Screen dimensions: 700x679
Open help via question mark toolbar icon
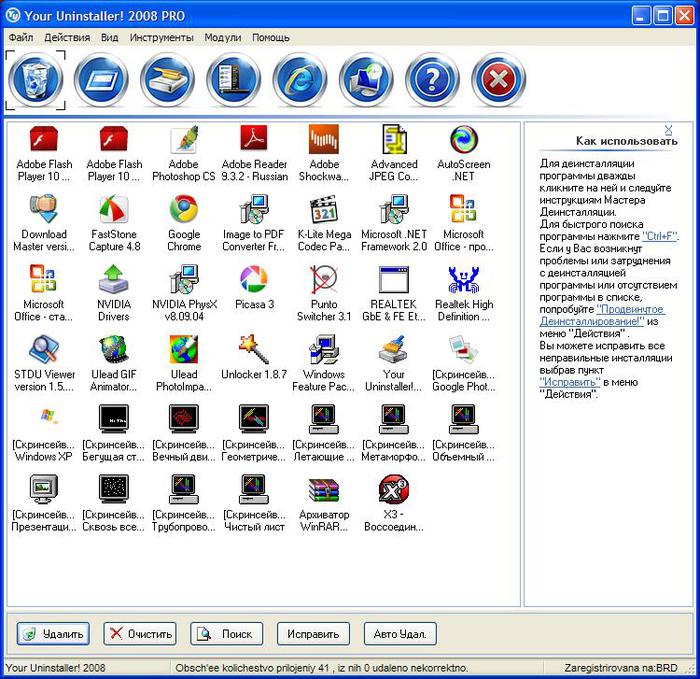432,80
